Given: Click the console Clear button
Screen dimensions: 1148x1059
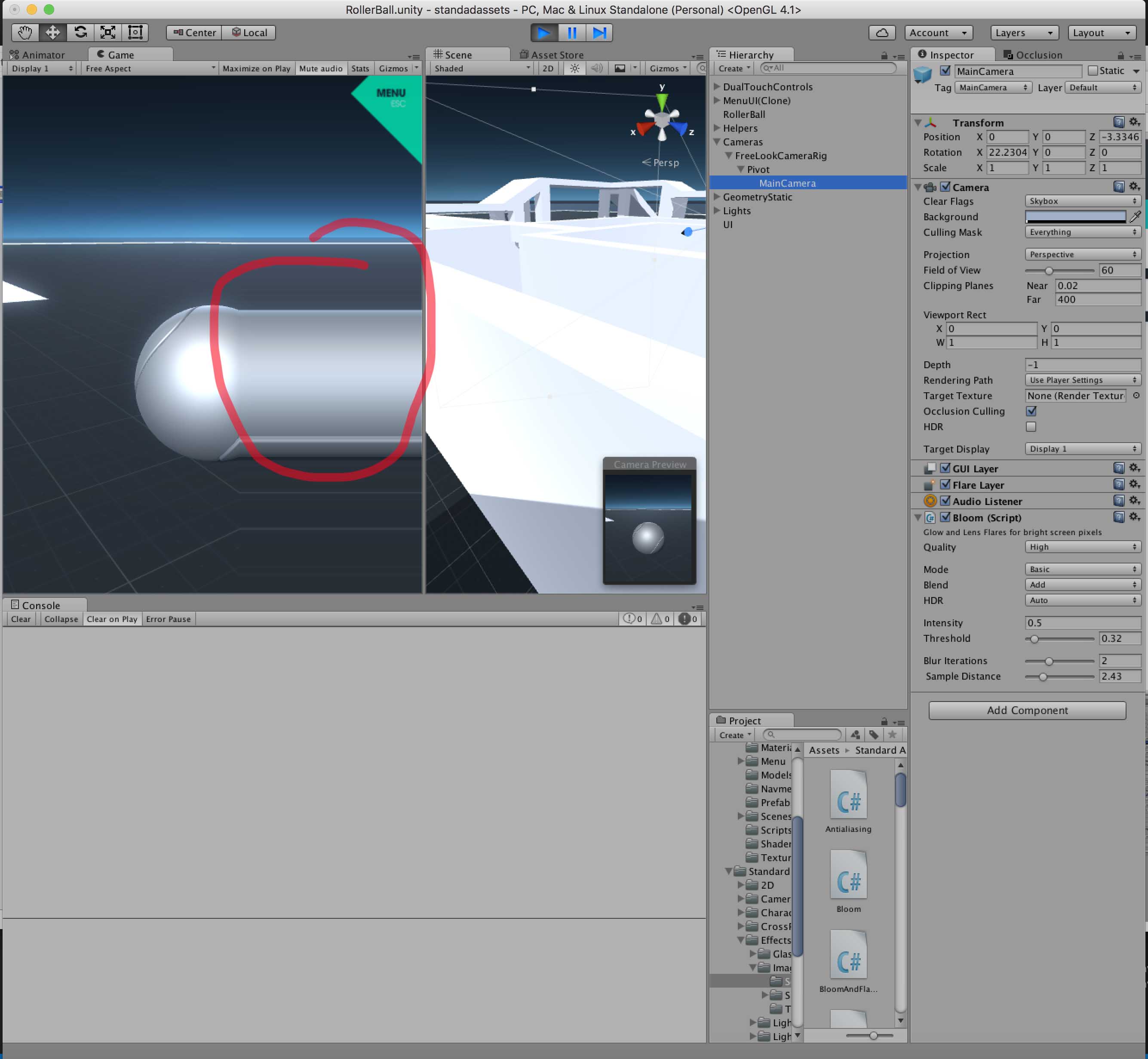Looking at the screenshot, I should [21, 619].
